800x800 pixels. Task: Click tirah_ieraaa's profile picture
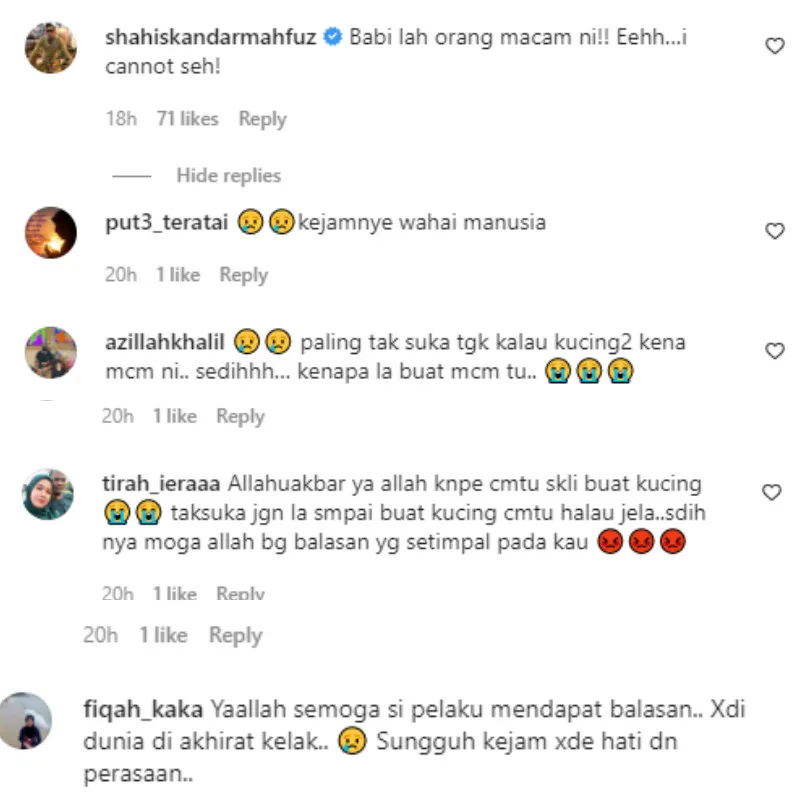click(x=48, y=494)
